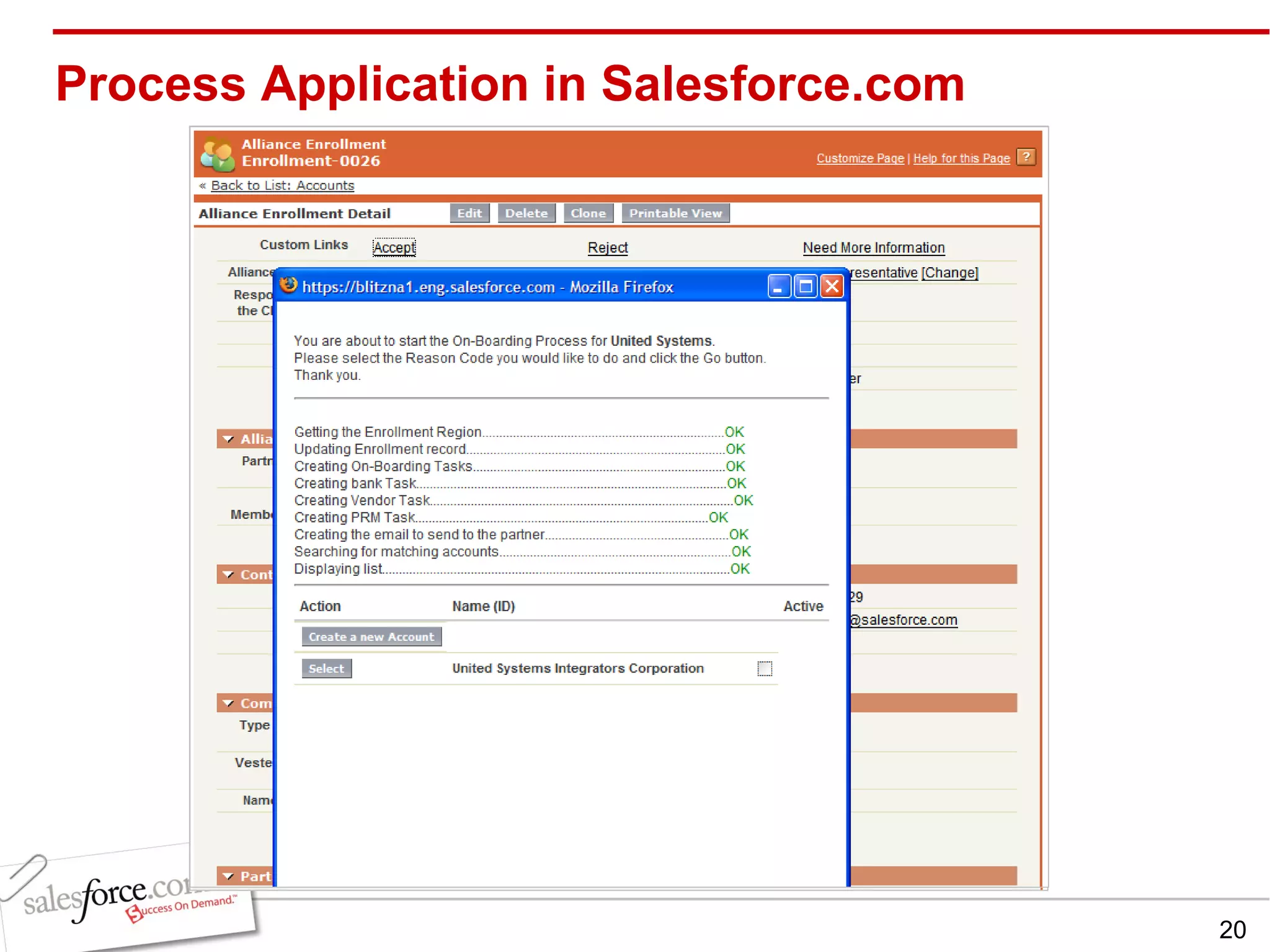Open the Printable View
Image resolution: width=1270 pixels, height=952 pixels.
click(675, 213)
